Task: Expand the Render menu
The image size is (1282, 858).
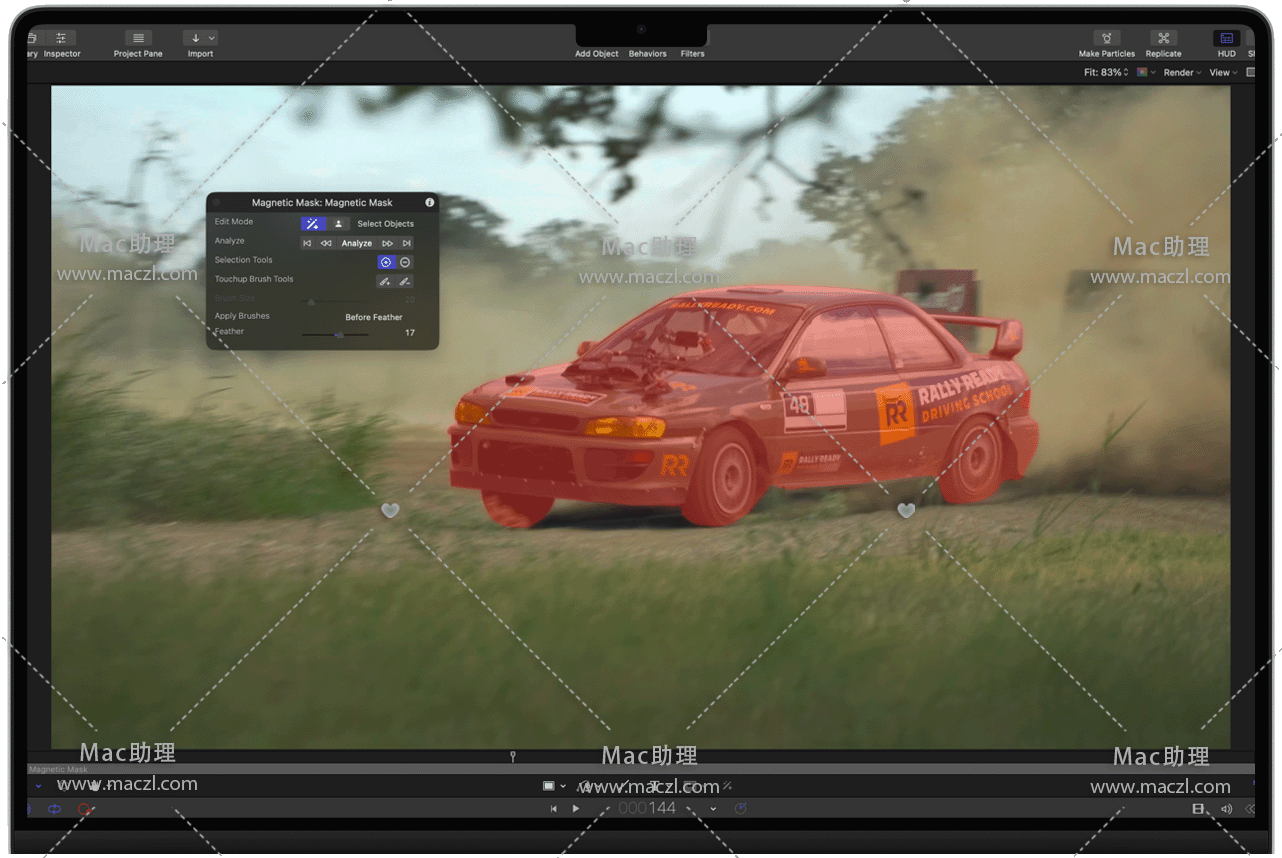Action: 1181,72
